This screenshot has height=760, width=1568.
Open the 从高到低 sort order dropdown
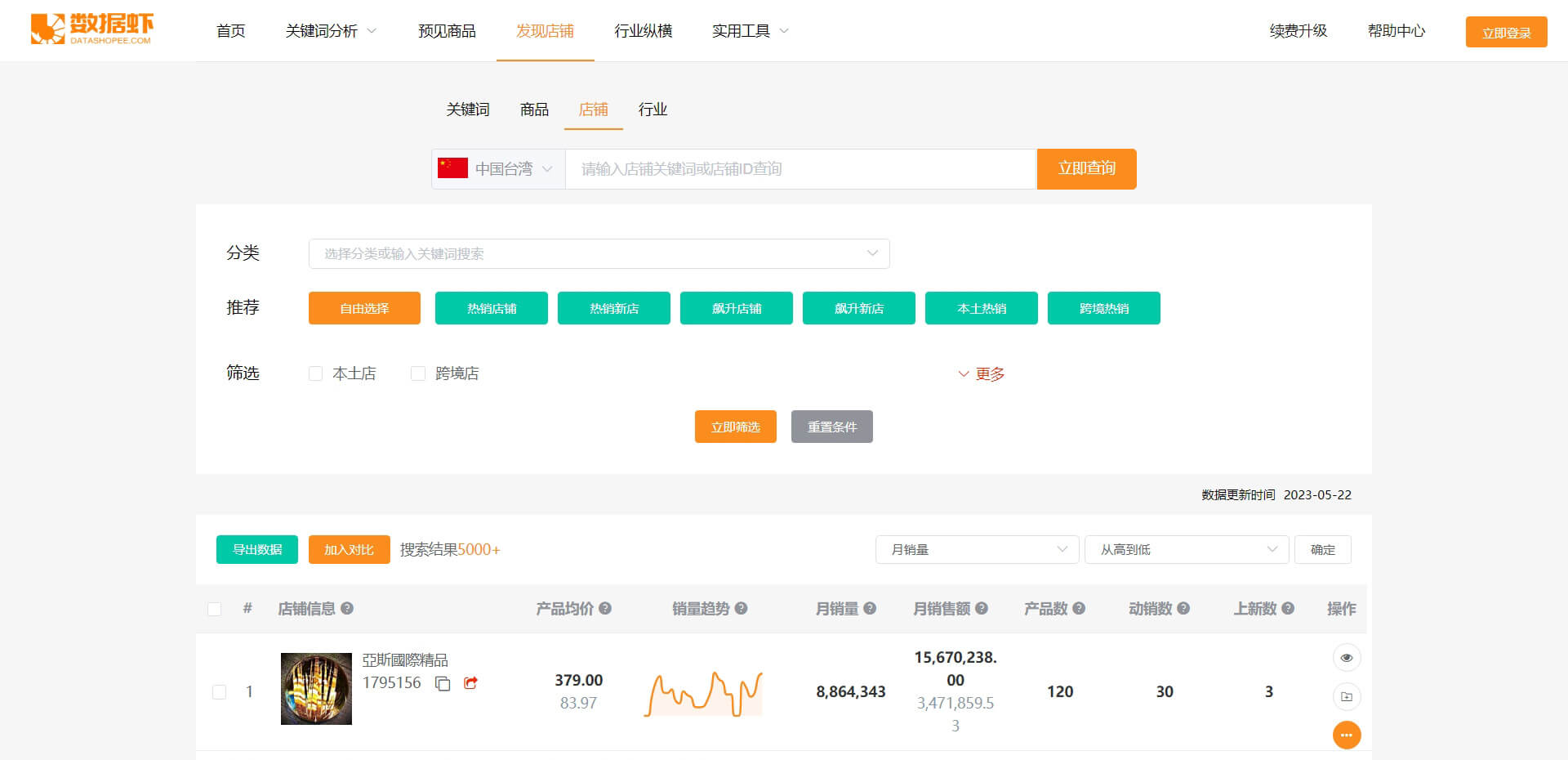click(x=1186, y=549)
